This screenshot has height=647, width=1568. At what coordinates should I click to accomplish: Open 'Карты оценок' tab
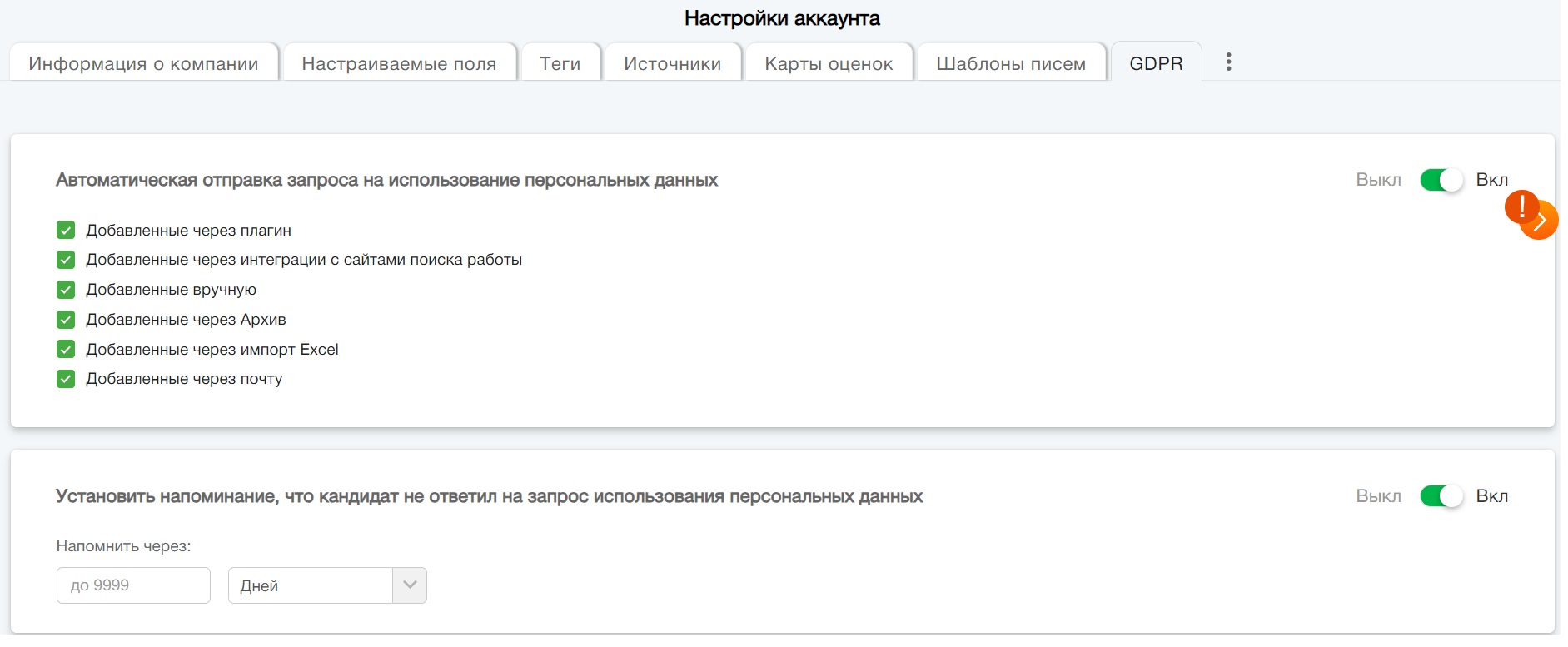coord(829,64)
